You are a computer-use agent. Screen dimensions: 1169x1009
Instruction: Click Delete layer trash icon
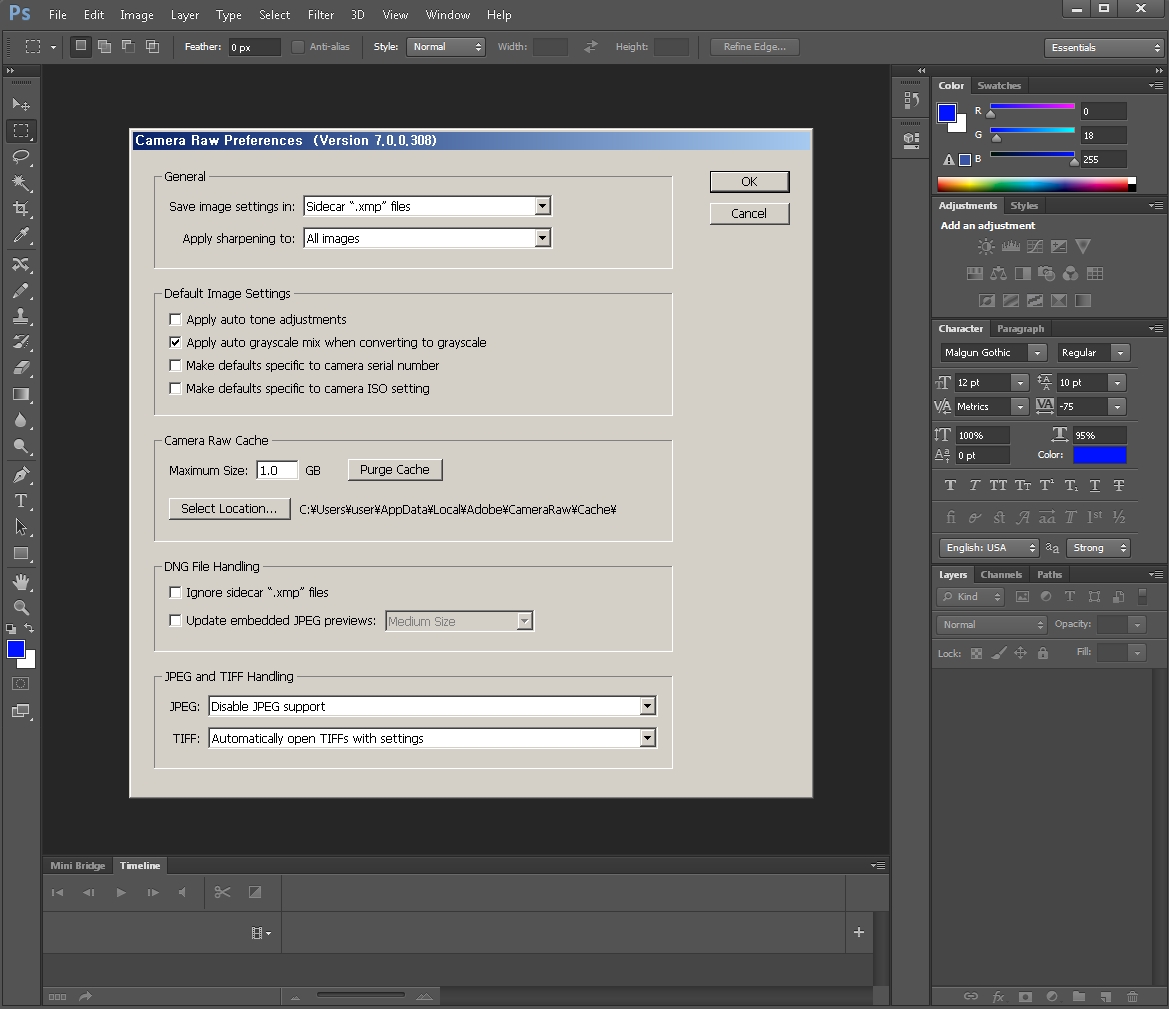[x=1132, y=996]
